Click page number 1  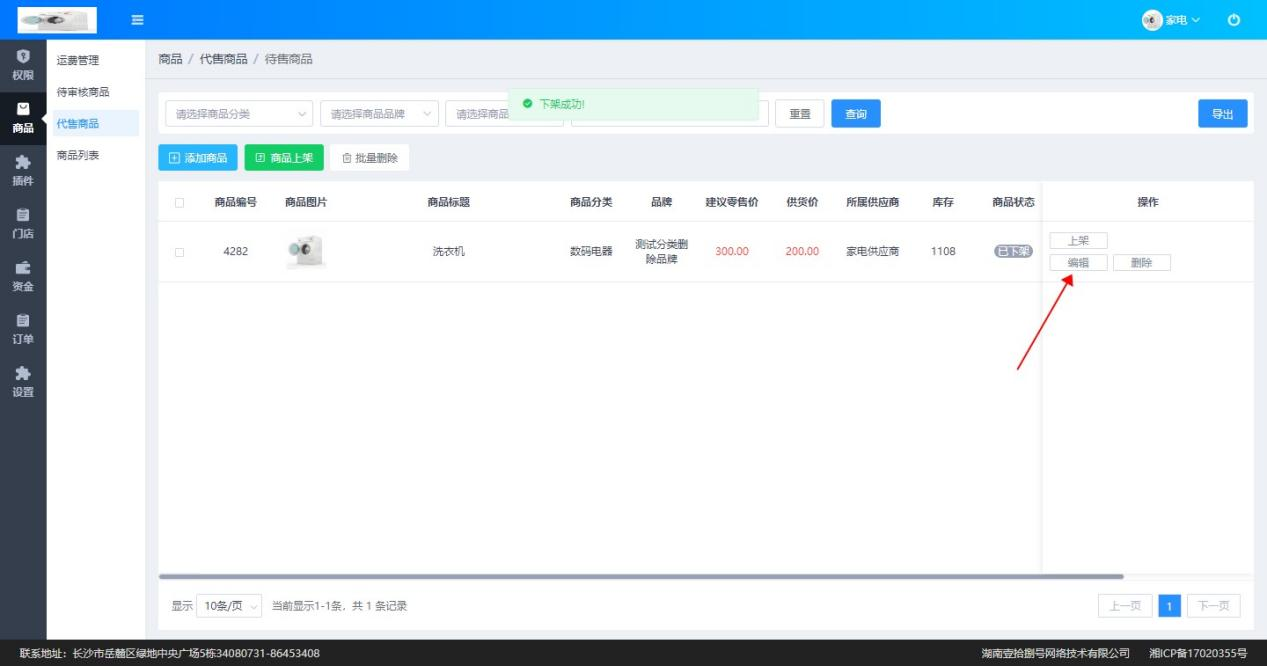1170,606
